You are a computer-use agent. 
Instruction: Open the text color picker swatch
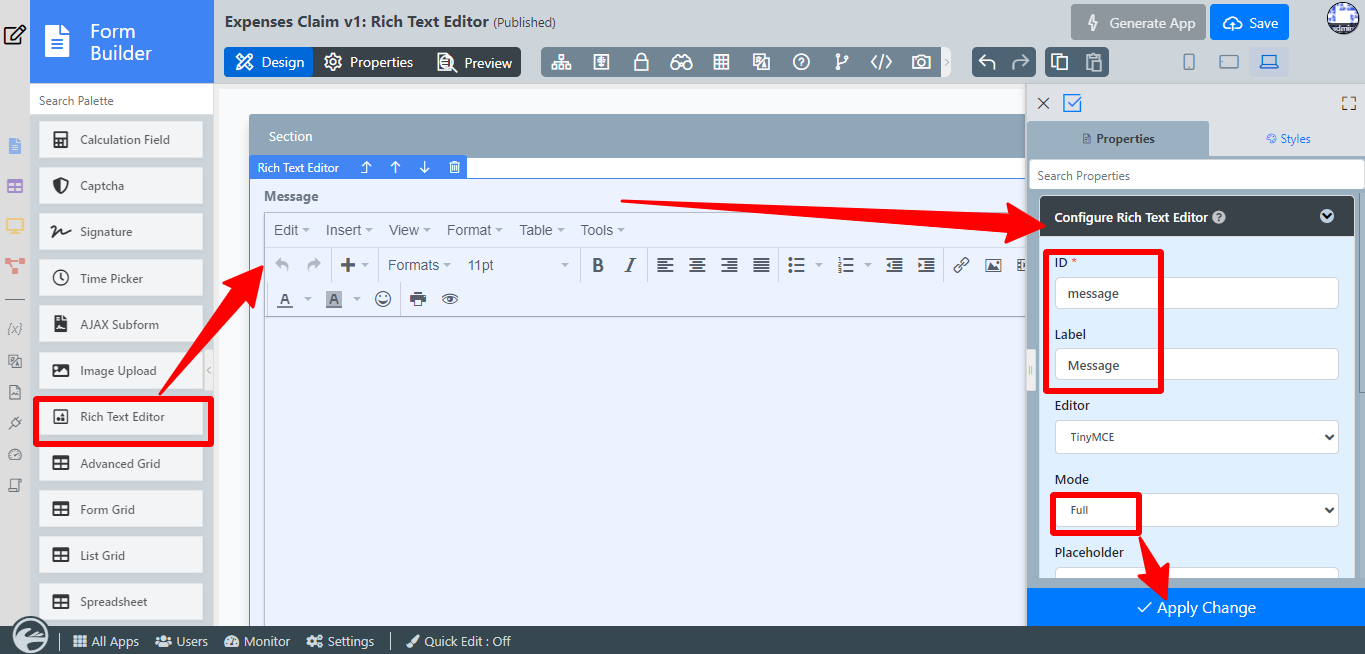(x=286, y=299)
